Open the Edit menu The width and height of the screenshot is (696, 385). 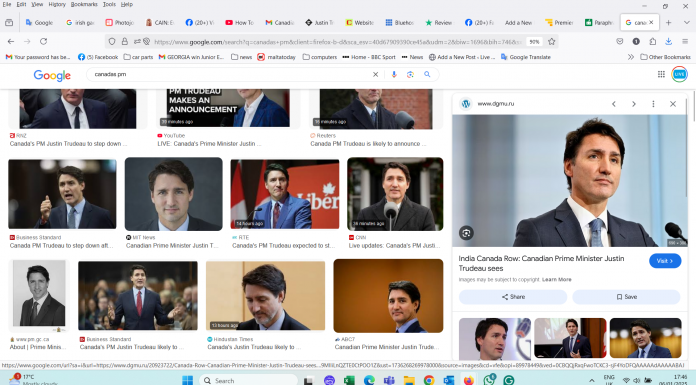click(x=21, y=4)
